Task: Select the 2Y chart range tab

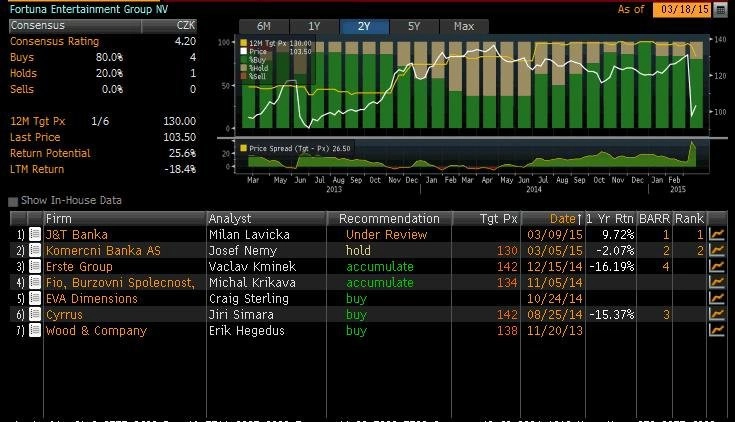Action: tap(364, 26)
